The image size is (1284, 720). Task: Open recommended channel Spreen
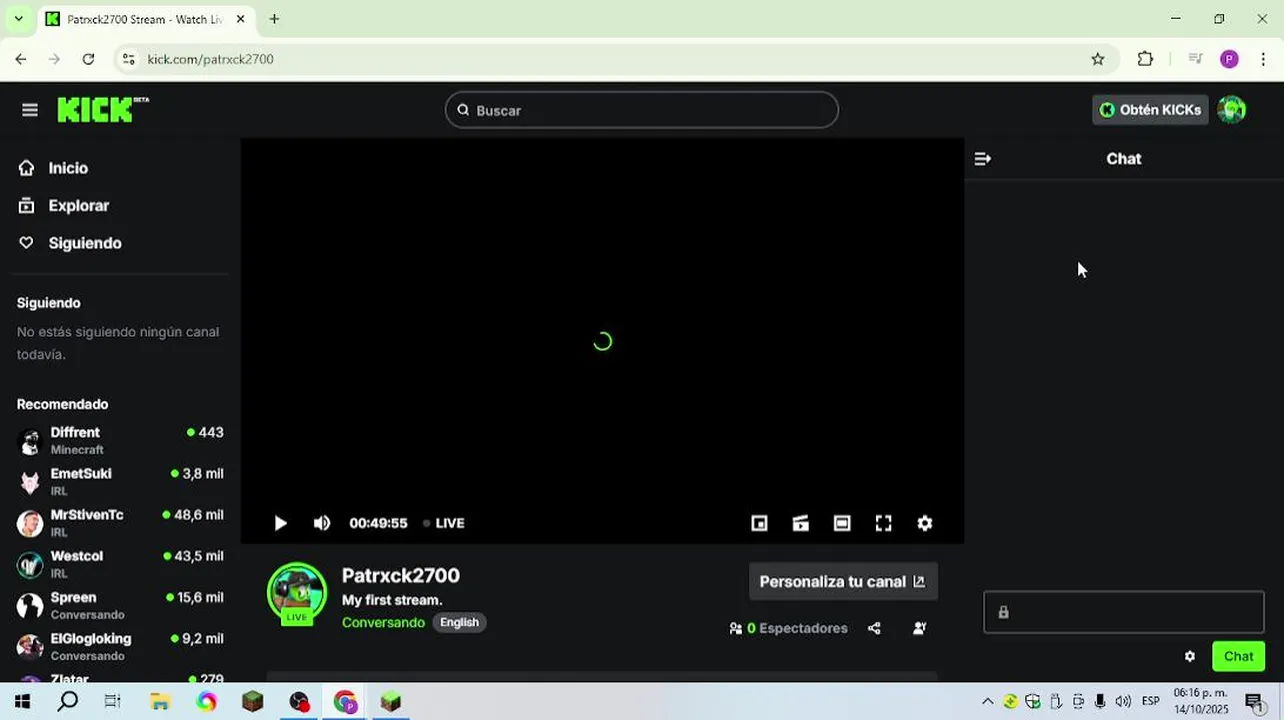point(120,605)
